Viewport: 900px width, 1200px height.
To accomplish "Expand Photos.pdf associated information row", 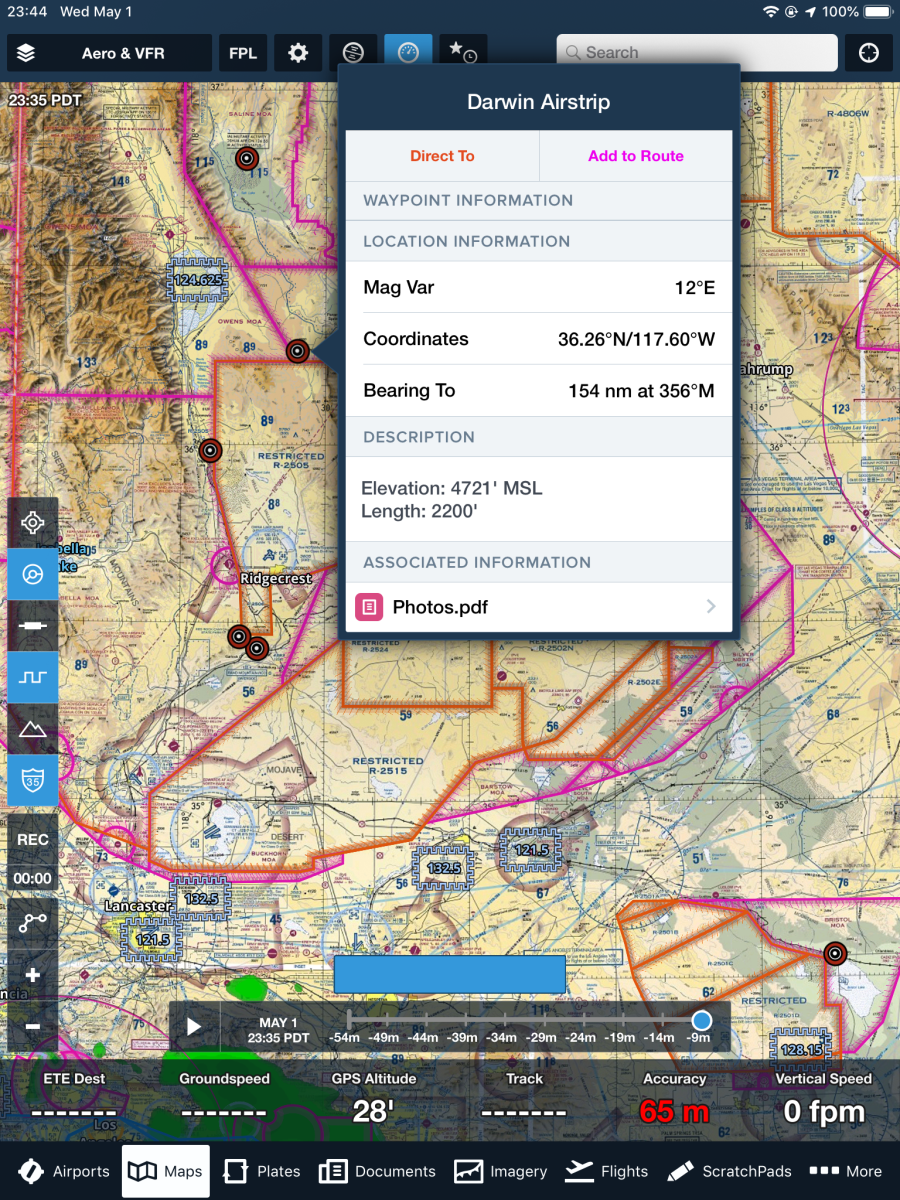I will [539, 607].
